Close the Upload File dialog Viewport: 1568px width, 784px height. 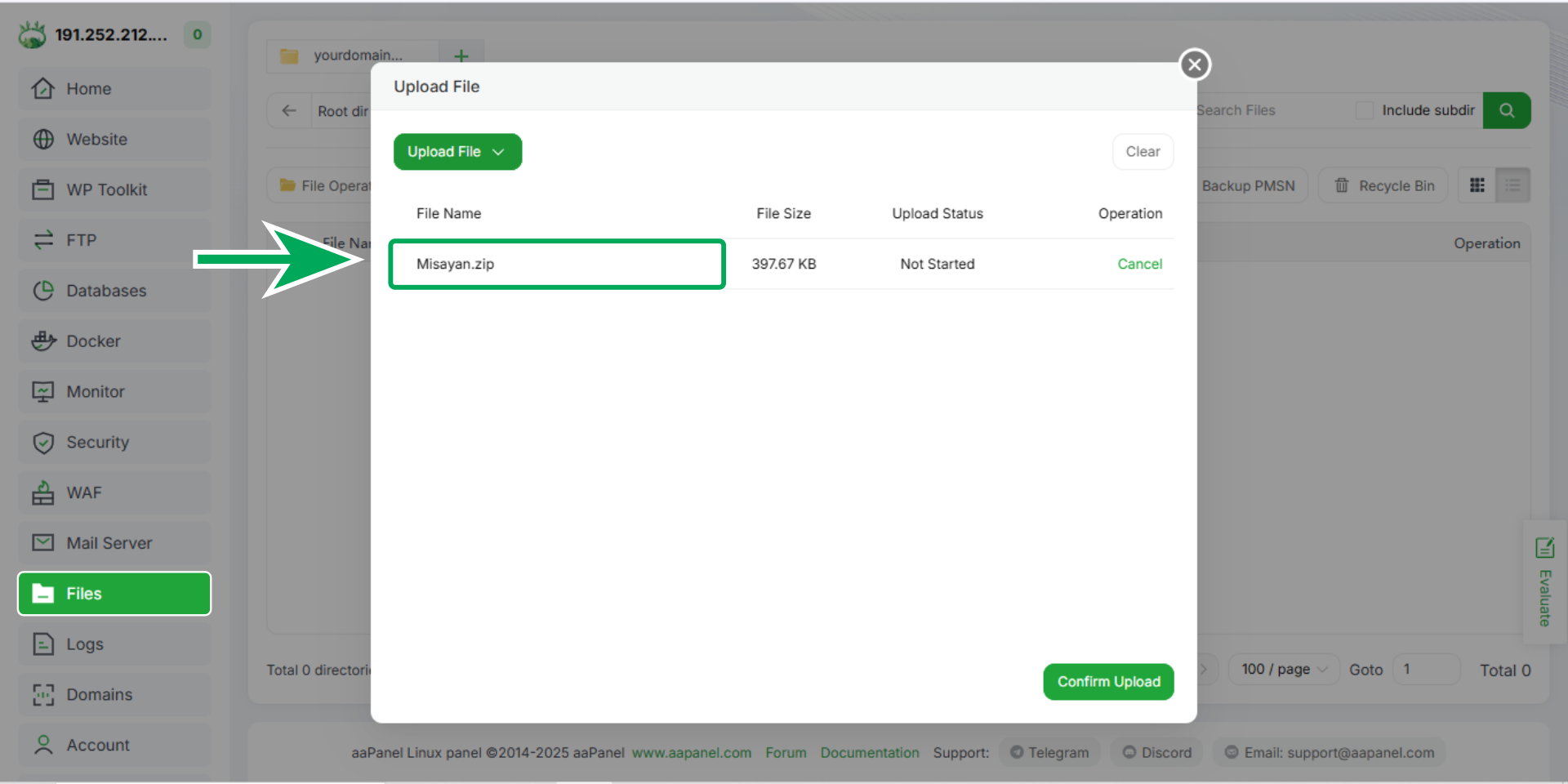tap(1195, 65)
